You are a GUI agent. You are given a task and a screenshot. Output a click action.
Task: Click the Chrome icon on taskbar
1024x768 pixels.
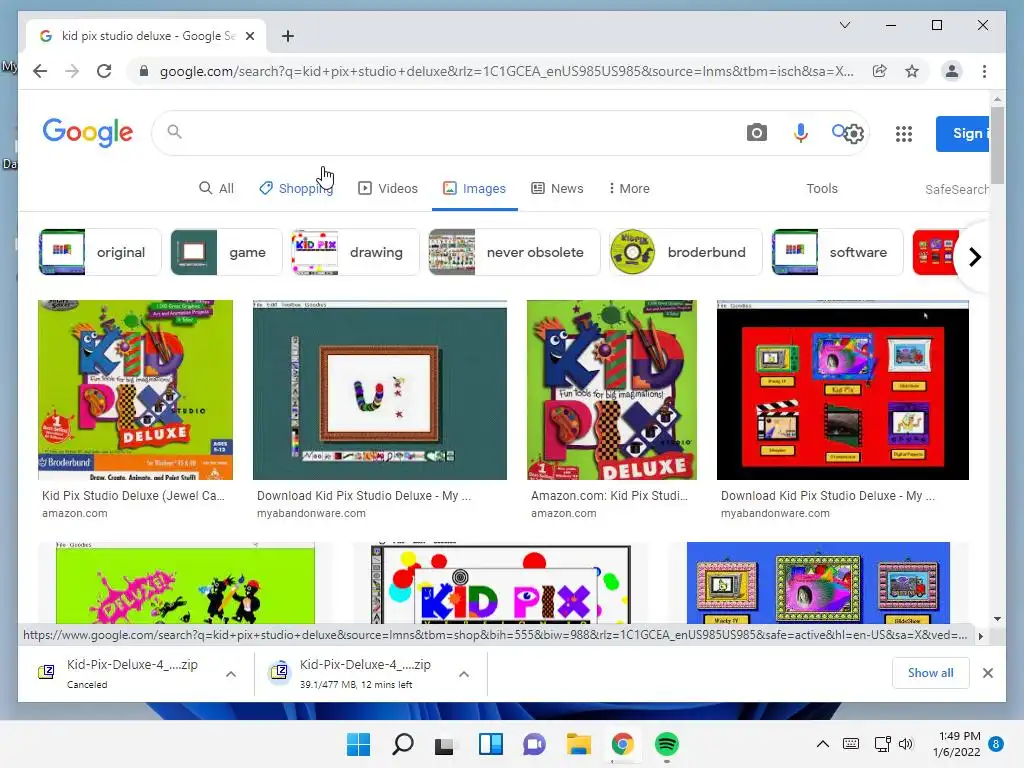pos(622,744)
